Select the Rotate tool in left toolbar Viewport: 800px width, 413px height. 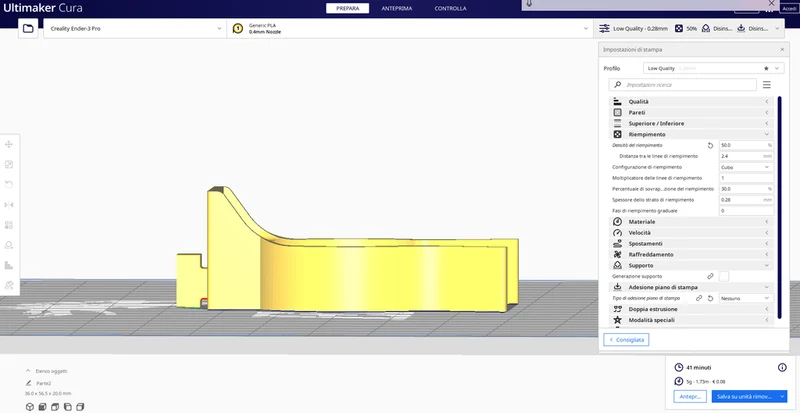coord(9,184)
